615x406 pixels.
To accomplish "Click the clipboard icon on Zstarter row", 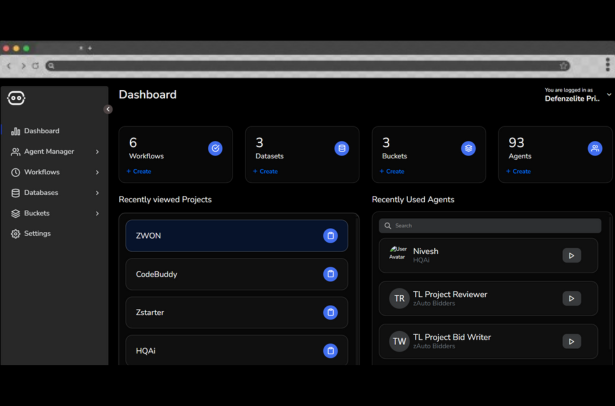I will click(330, 313).
